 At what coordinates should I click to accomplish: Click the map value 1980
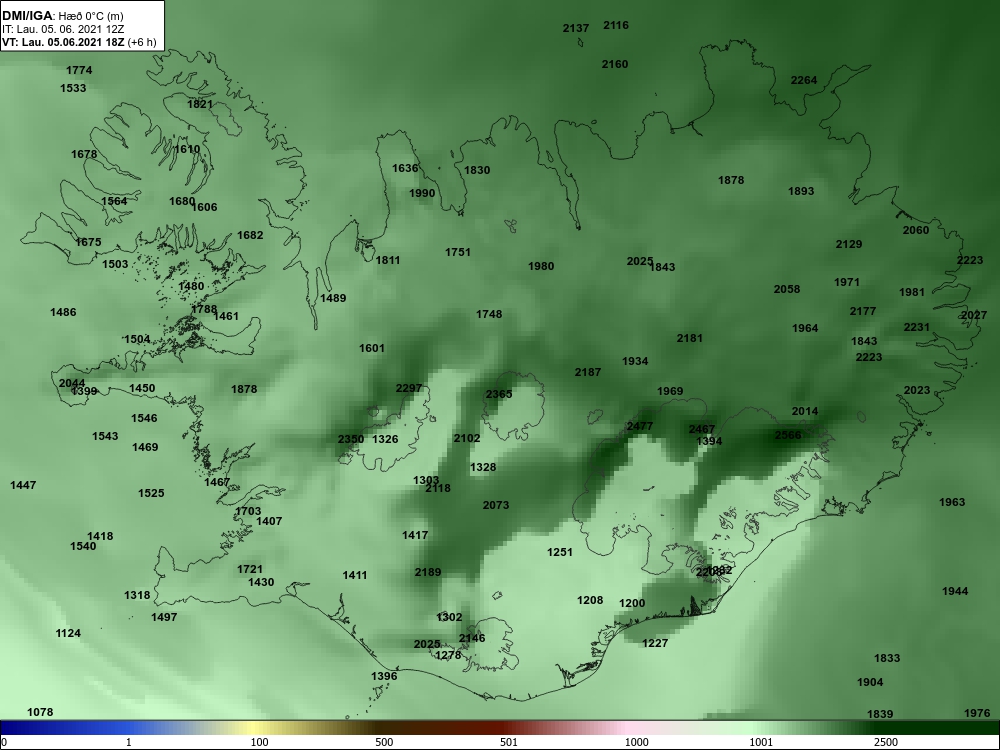[x=541, y=266]
